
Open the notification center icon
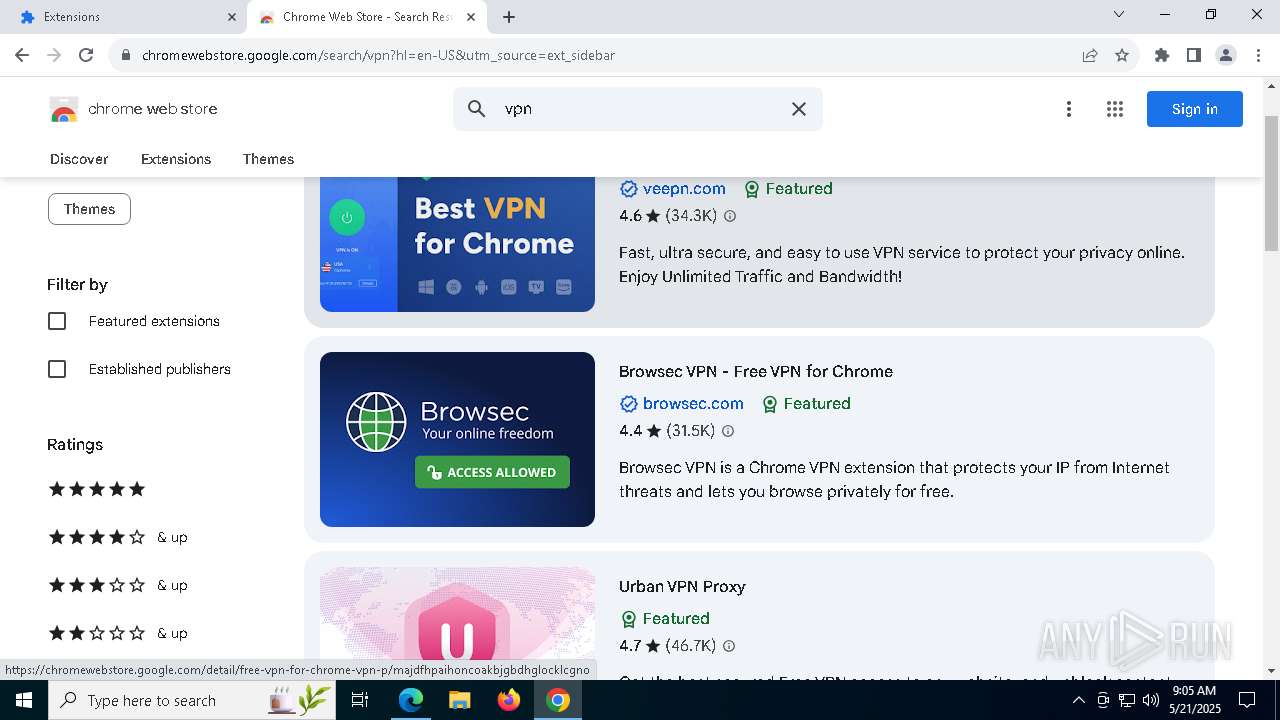[x=1247, y=700]
